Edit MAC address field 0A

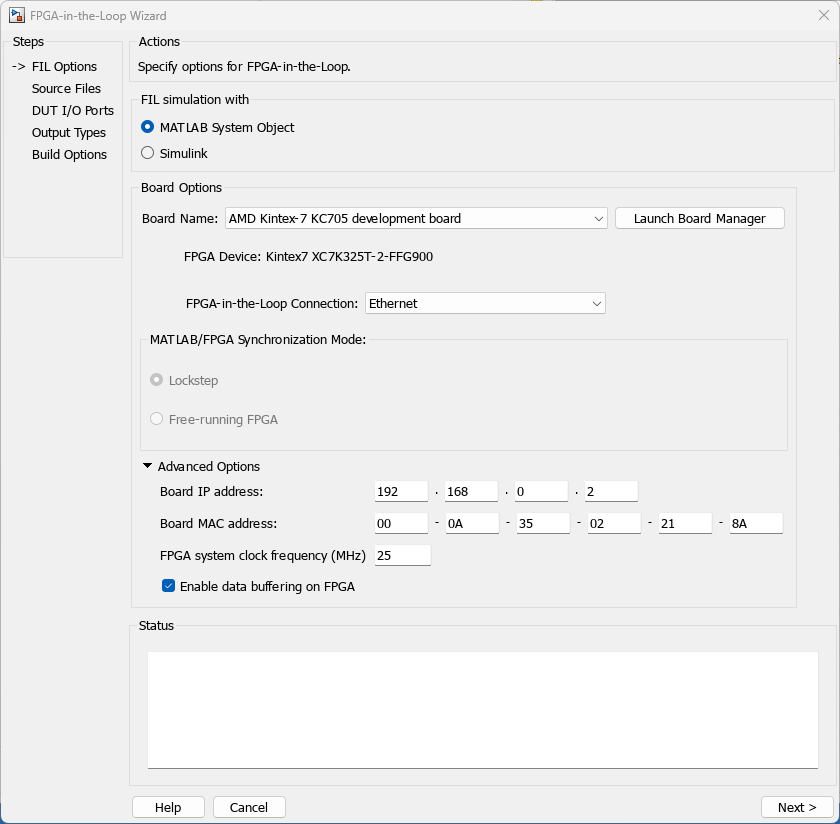pos(472,523)
